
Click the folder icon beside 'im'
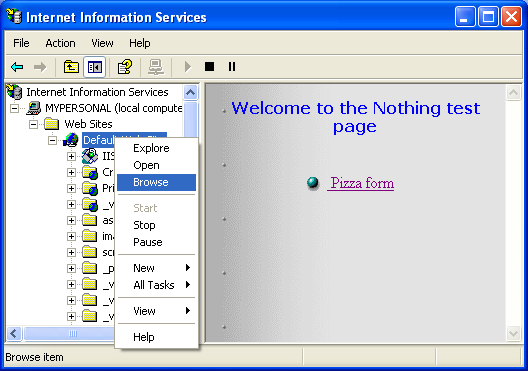coord(90,236)
